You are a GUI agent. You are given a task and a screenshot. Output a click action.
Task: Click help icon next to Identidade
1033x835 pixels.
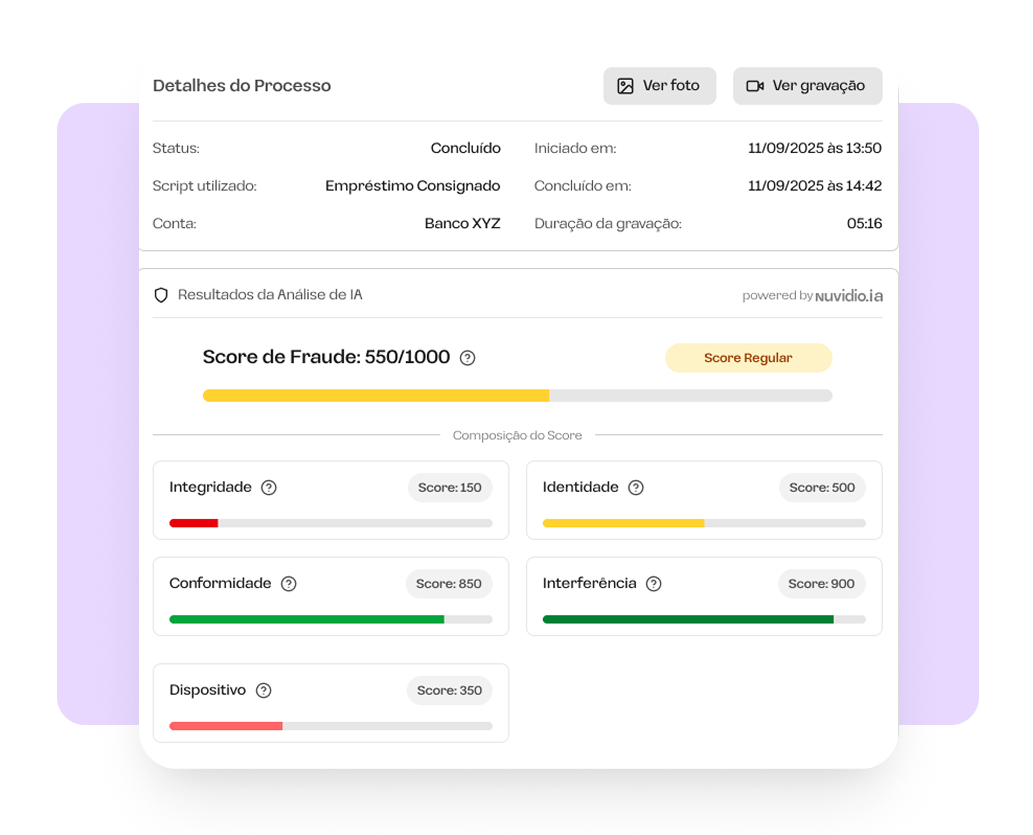(636, 488)
